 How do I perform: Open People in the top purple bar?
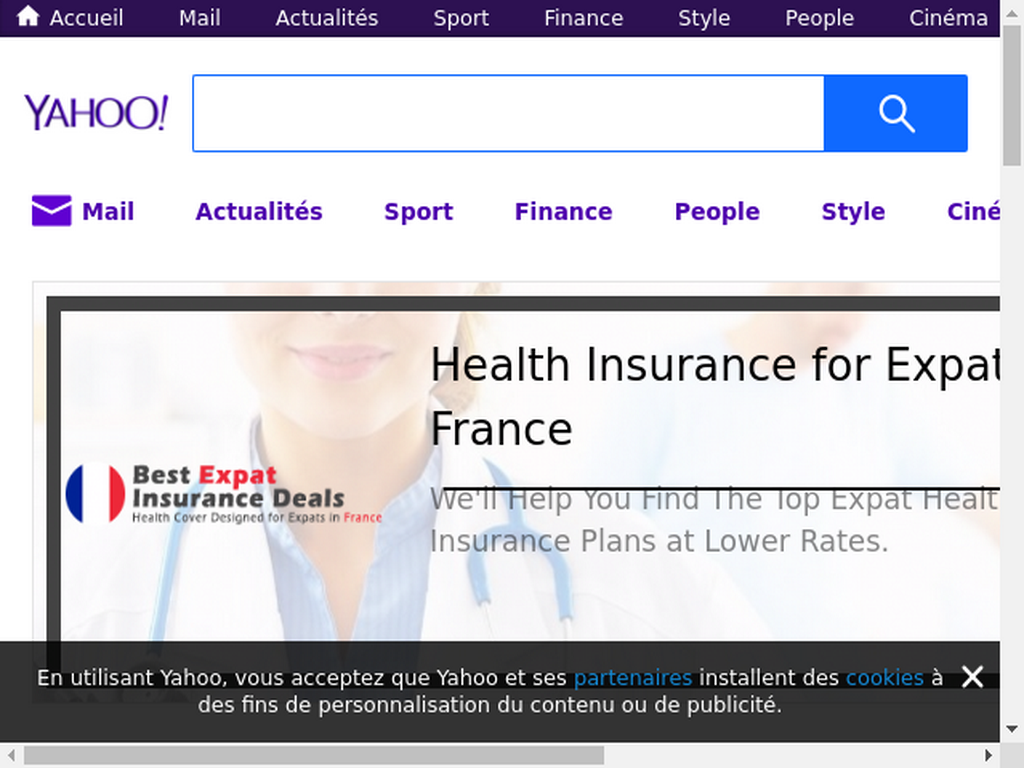pos(820,18)
